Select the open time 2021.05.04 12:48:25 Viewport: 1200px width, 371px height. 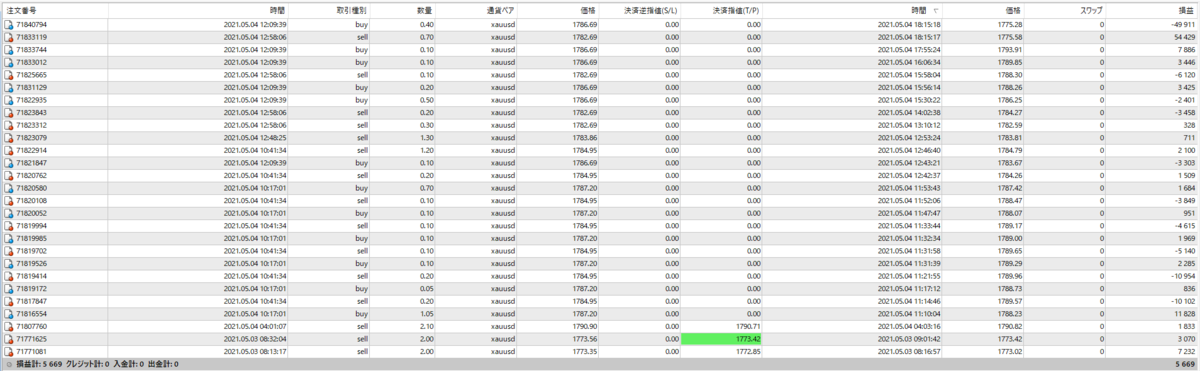pyautogui.click(x=255, y=139)
